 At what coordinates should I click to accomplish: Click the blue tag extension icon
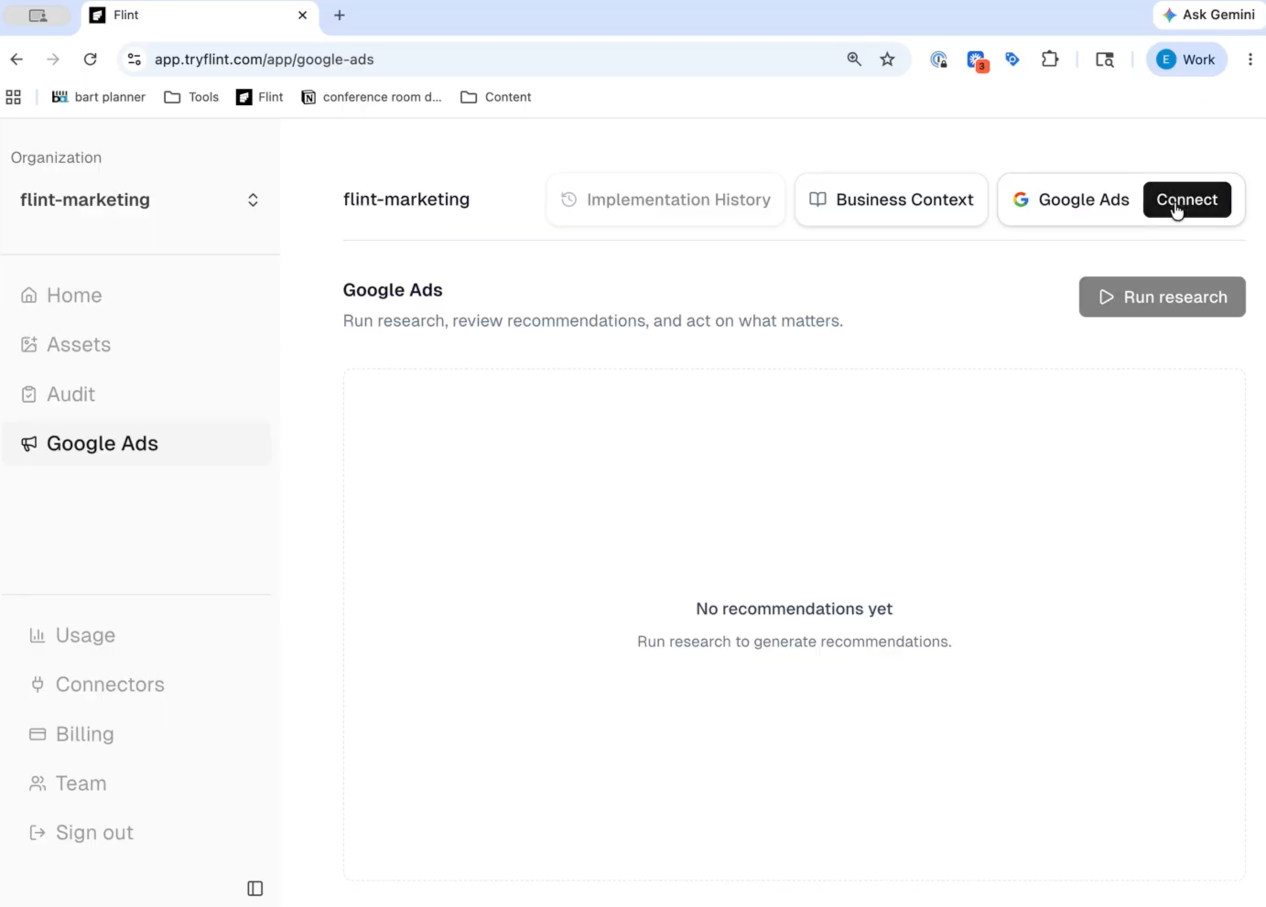(1012, 59)
